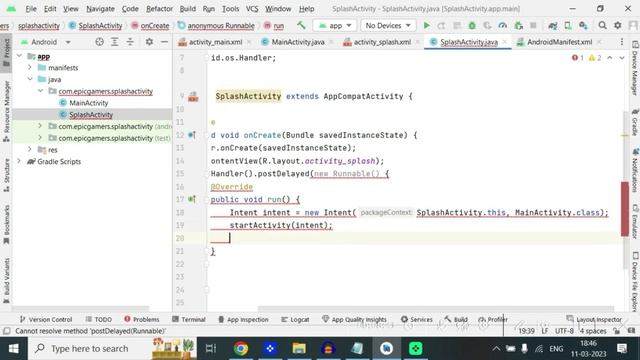The image size is (640, 360).
Task: Fold the run() method on line 17
Action: click(207, 200)
